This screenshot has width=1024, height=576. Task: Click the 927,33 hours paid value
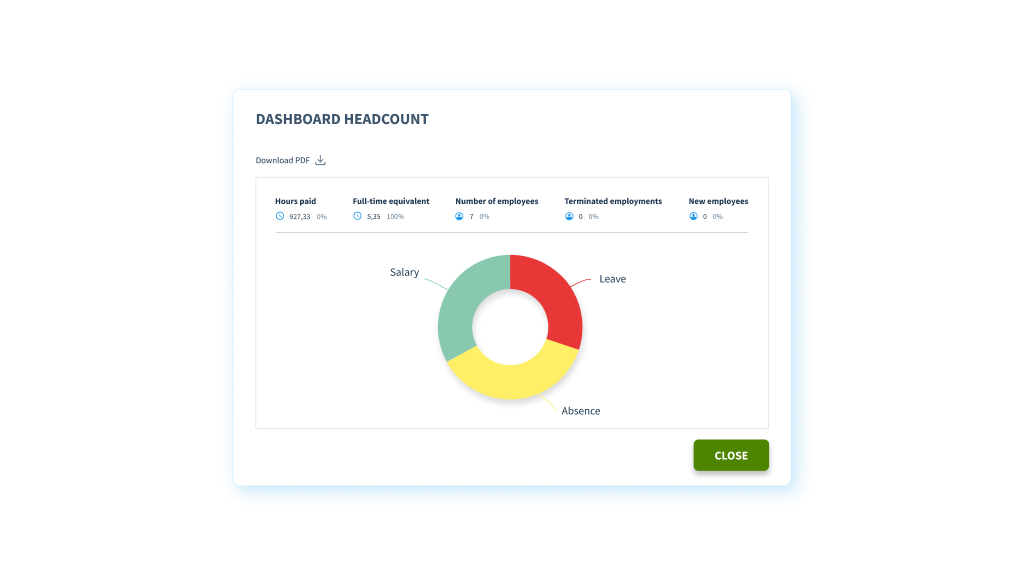(300, 217)
